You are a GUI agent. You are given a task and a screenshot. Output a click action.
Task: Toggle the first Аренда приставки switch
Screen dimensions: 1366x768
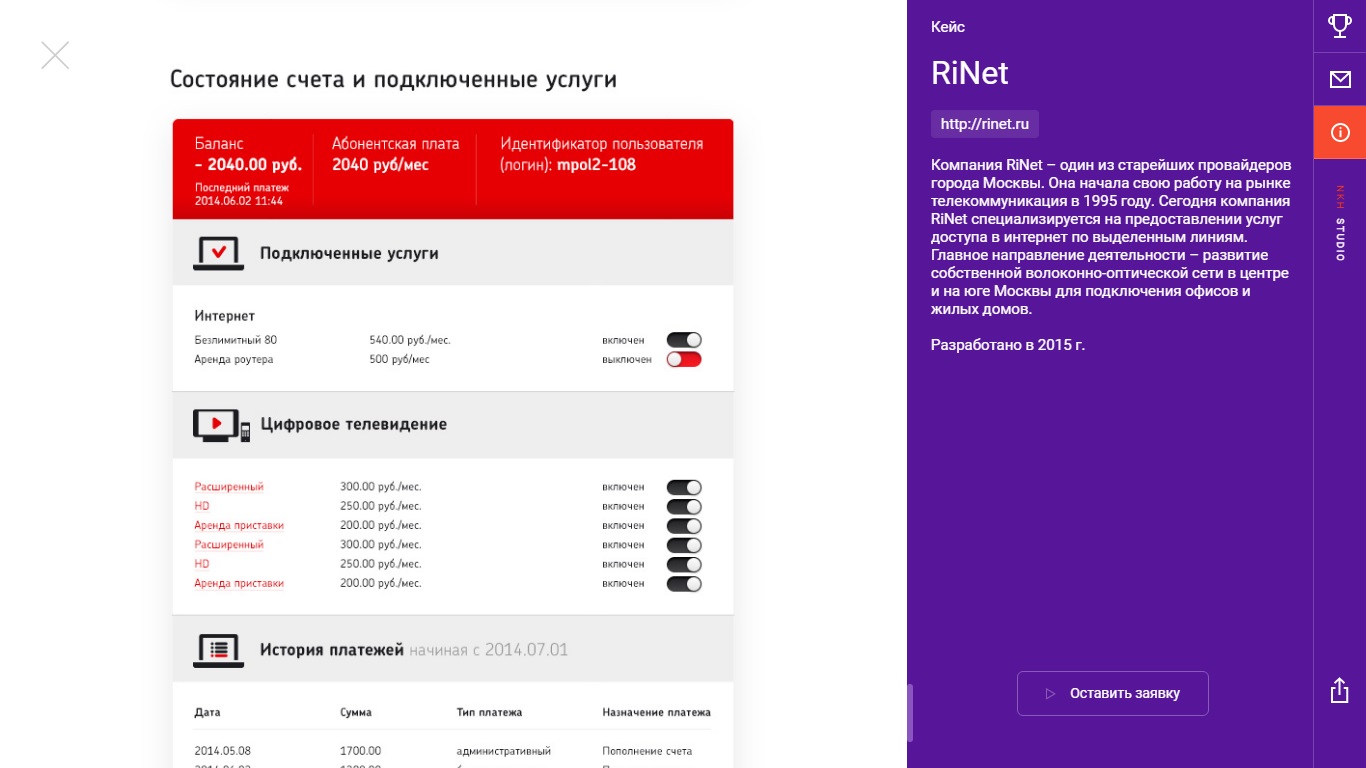pos(684,526)
